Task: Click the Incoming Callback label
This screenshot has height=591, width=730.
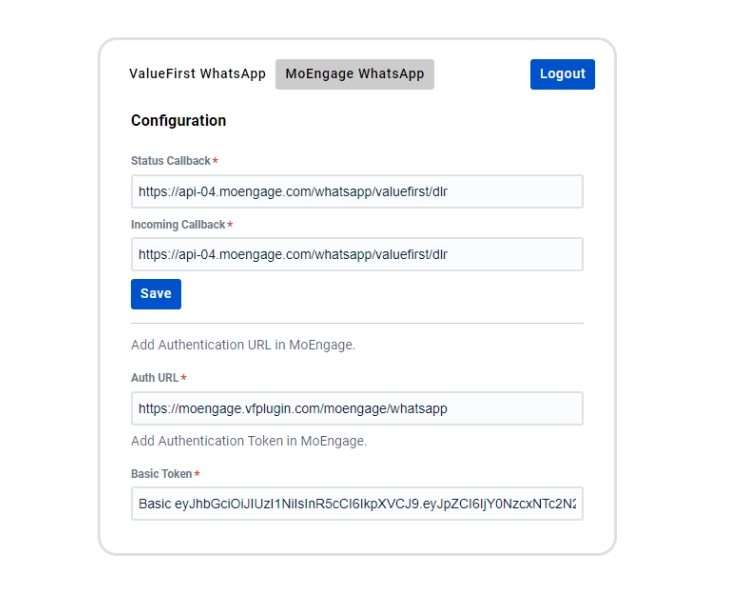Action: 178,225
